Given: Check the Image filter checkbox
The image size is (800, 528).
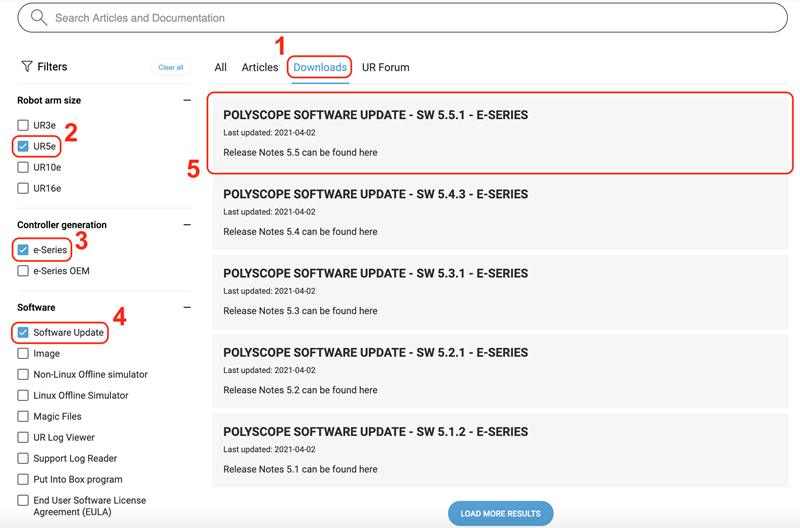Looking at the screenshot, I should click(23, 354).
